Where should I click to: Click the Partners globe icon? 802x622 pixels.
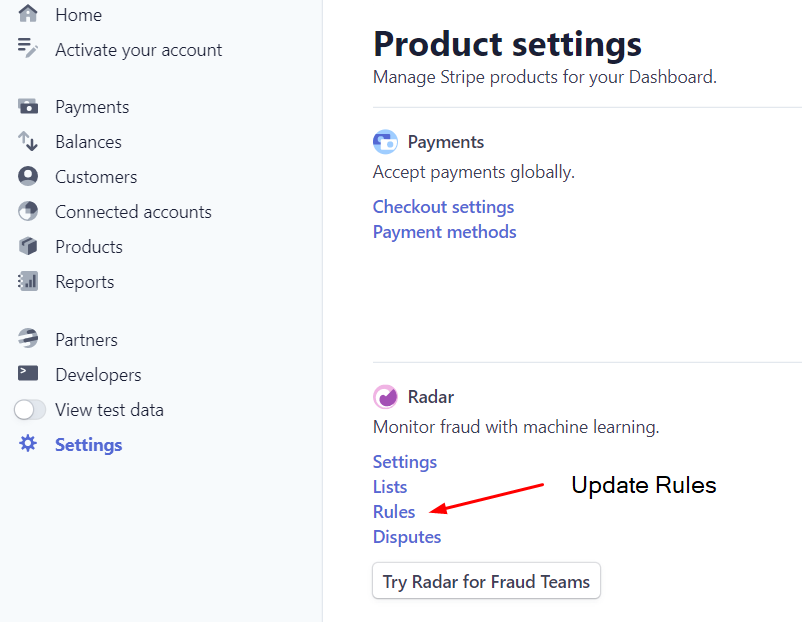point(28,339)
